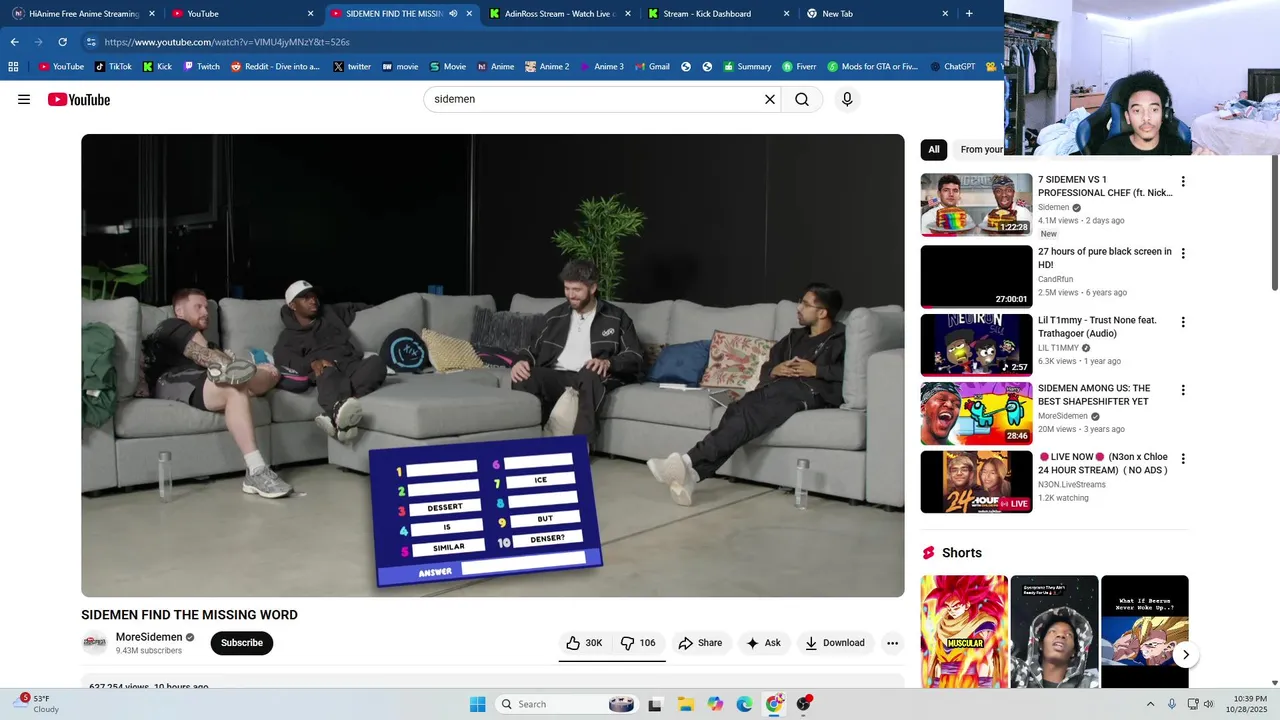Open the twitter bookmark
The width and height of the screenshot is (1280, 720).
coord(352,67)
